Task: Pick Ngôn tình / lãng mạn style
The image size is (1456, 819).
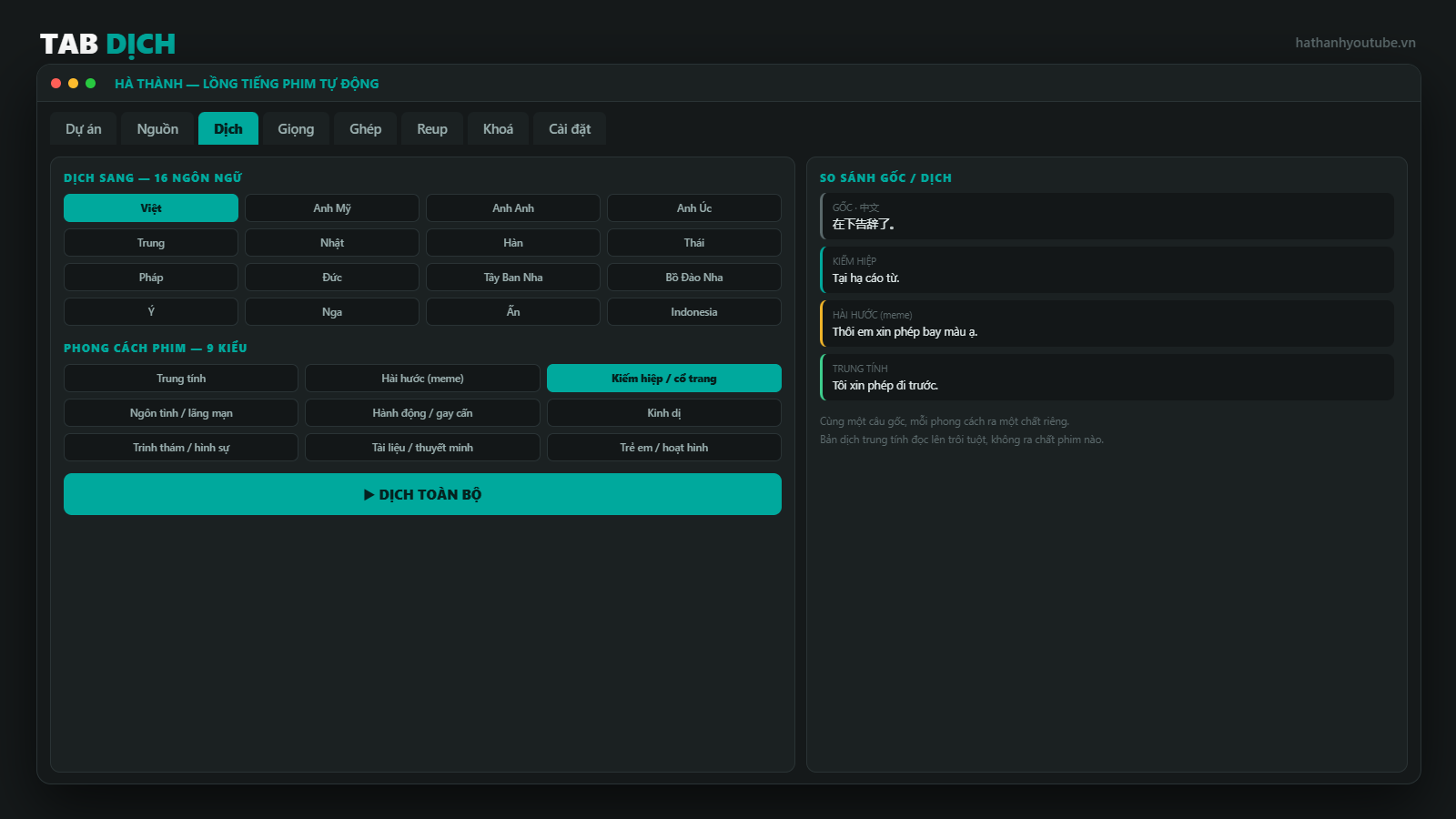Action: pyautogui.click(x=181, y=413)
